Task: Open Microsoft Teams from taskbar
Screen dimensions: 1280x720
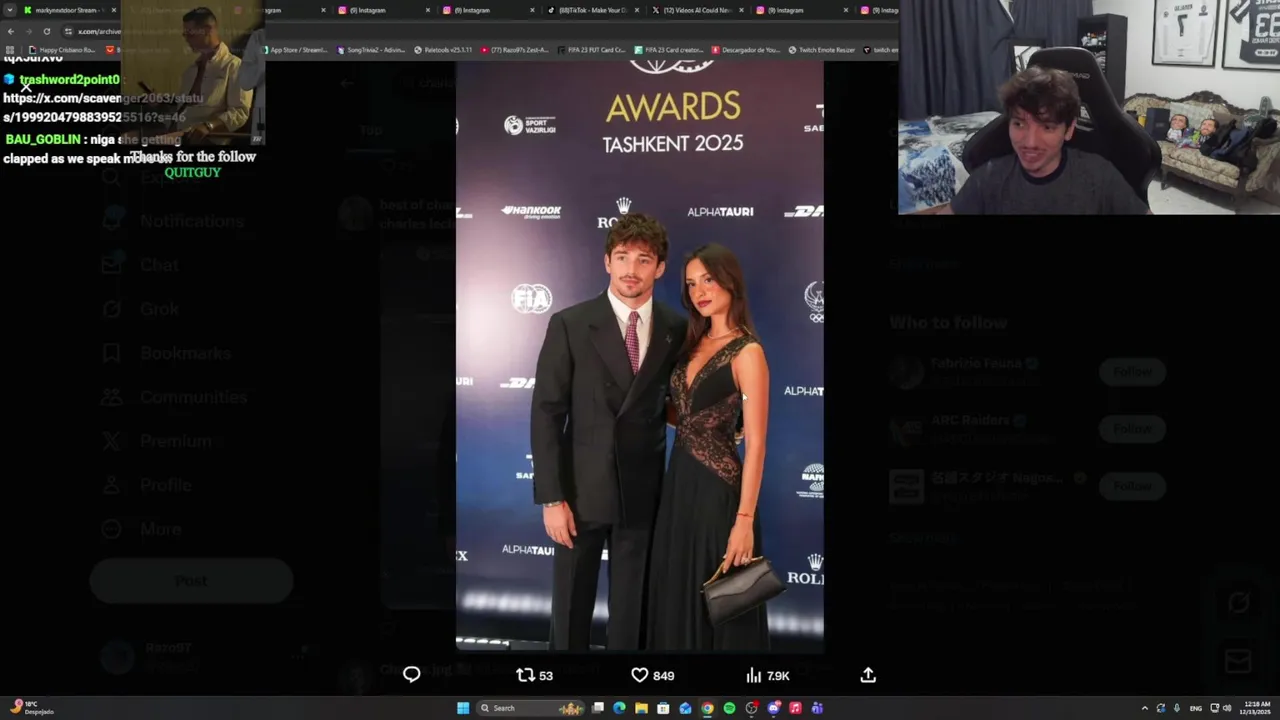Action: point(817,708)
